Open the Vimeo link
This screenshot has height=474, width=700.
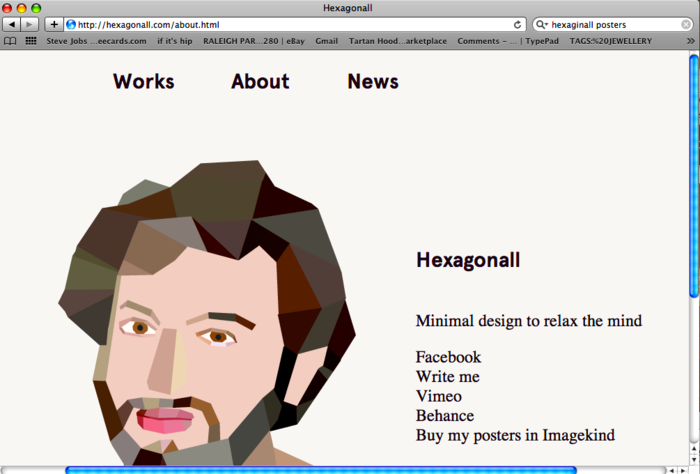pos(438,396)
